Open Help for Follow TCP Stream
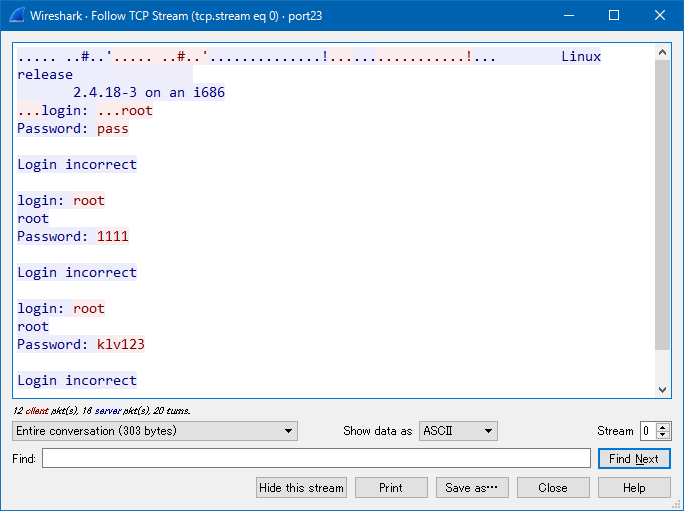The height and width of the screenshot is (511, 684). point(634,488)
